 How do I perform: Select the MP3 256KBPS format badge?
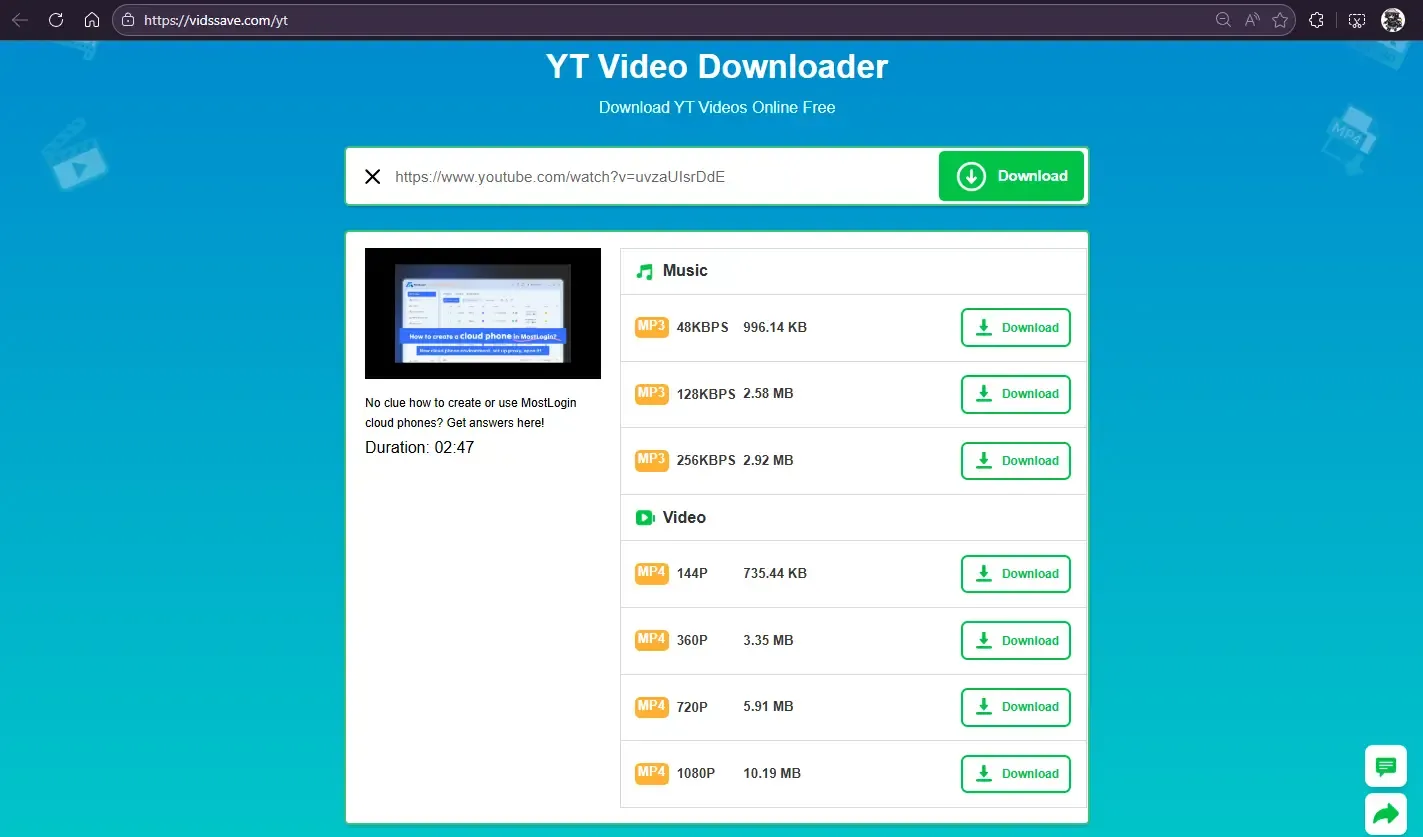tap(651, 460)
